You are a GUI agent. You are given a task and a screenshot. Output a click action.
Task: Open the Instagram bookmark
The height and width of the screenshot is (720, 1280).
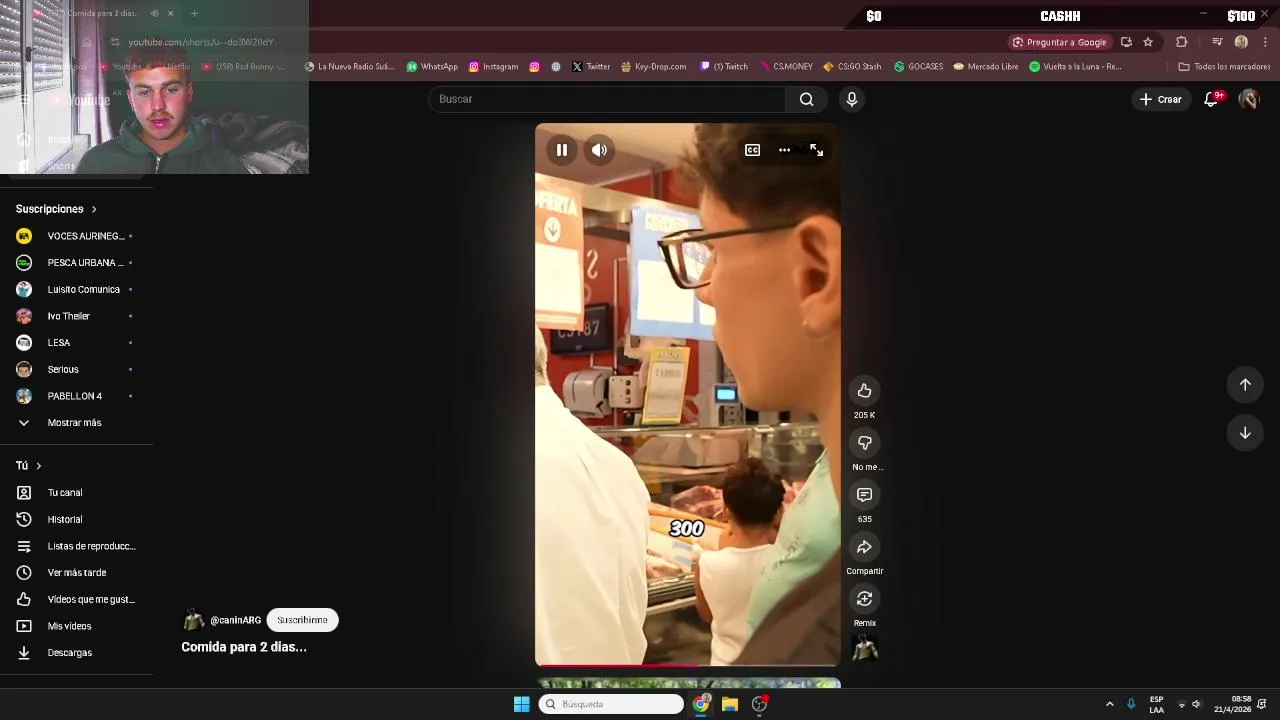[x=493, y=67]
